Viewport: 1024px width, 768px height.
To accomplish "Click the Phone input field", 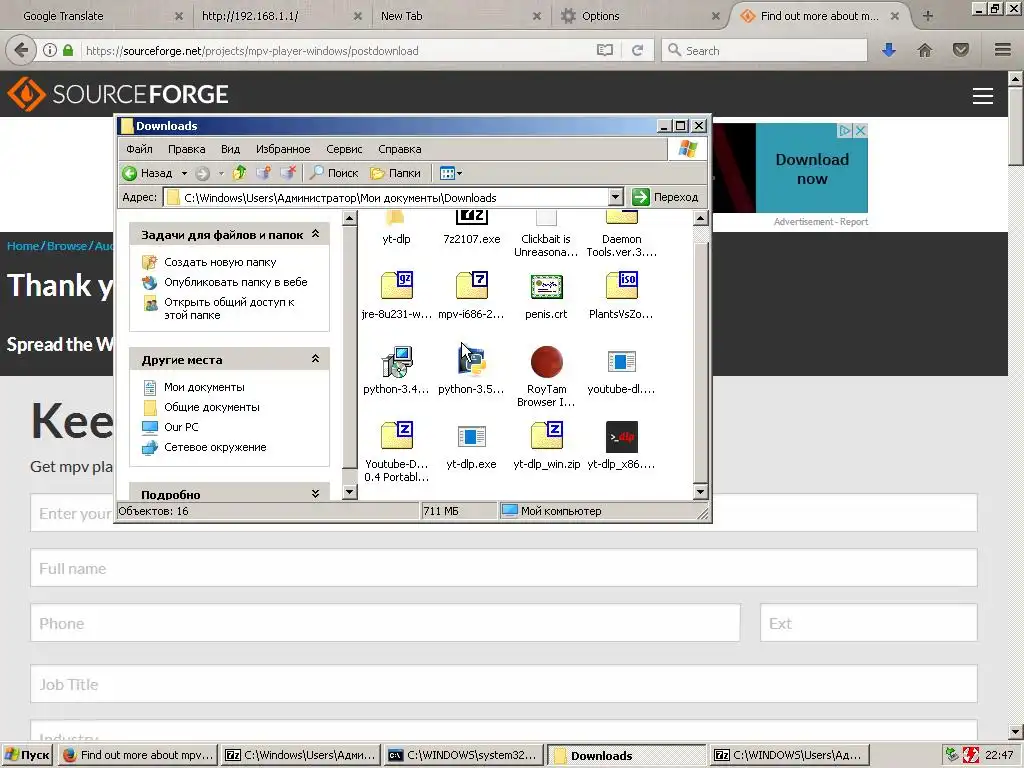I will [385, 623].
